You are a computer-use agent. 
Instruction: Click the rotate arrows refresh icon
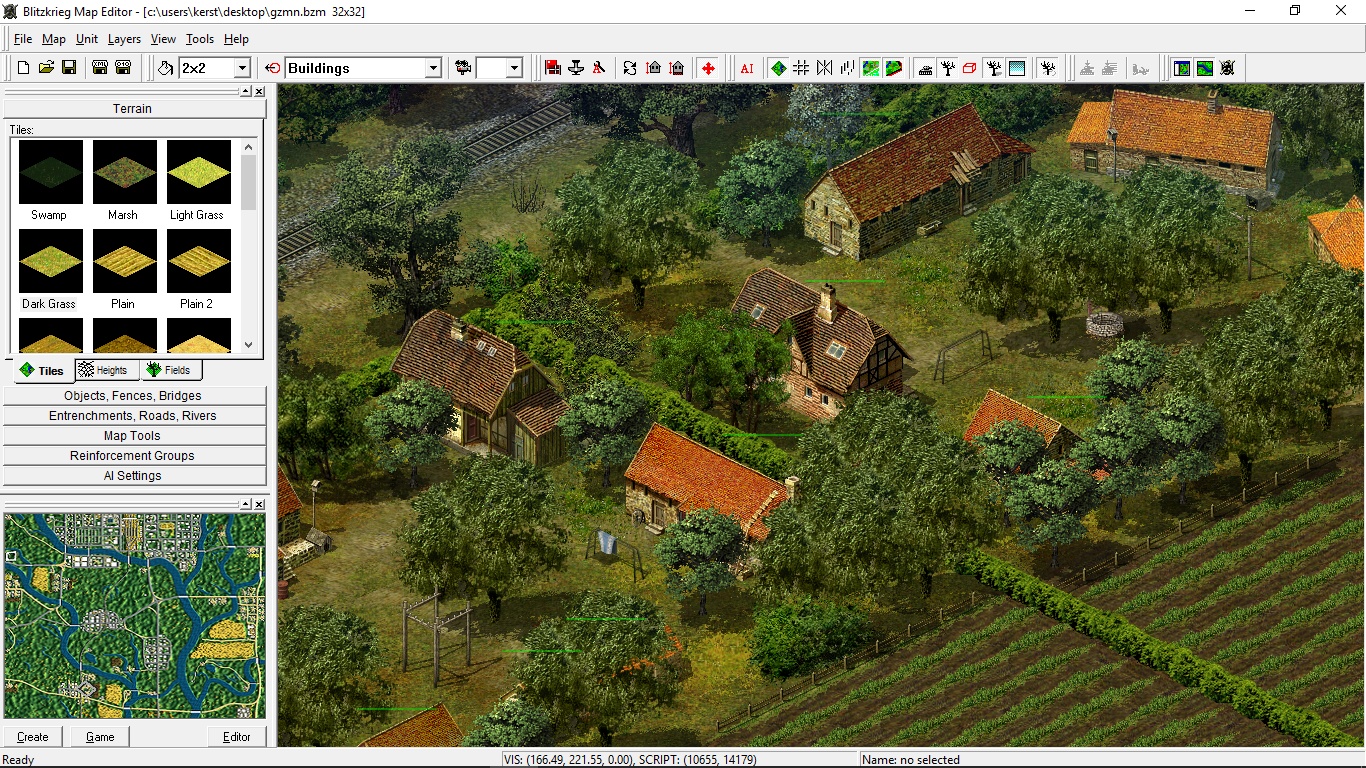[630, 68]
